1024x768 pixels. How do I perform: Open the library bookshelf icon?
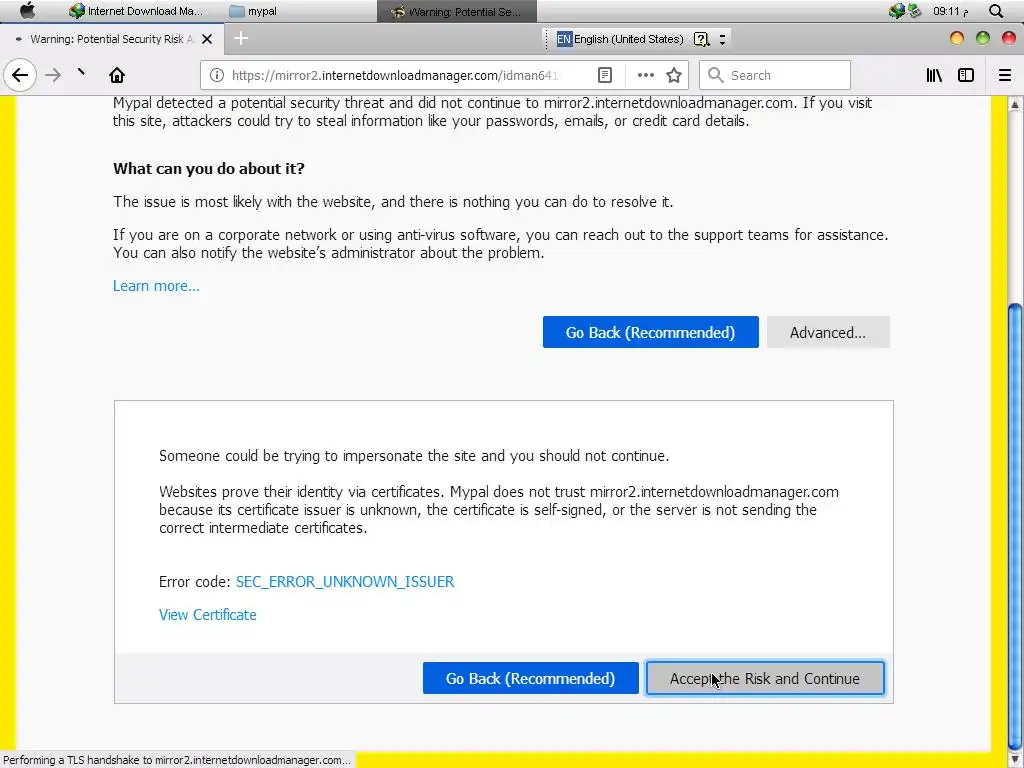pyautogui.click(x=934, y=75)
